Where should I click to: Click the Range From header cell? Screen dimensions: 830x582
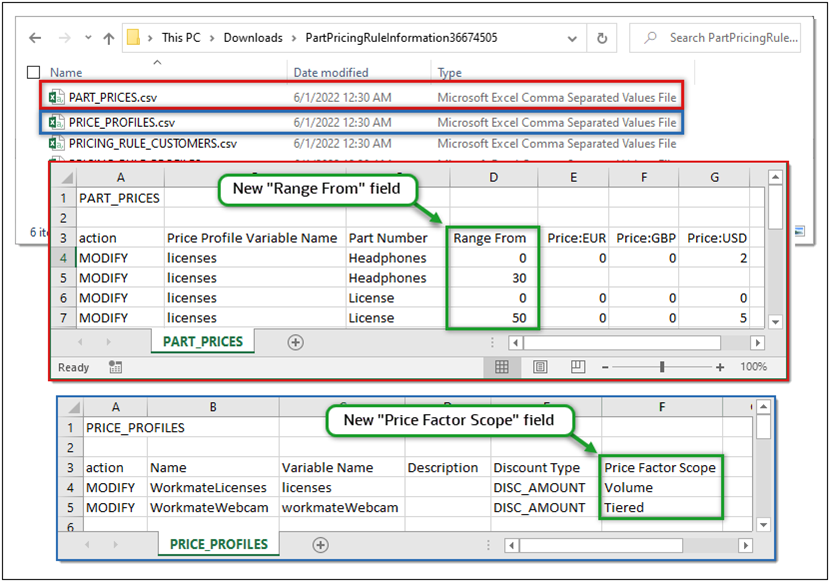pyautogui.click(x=493, y=238)
